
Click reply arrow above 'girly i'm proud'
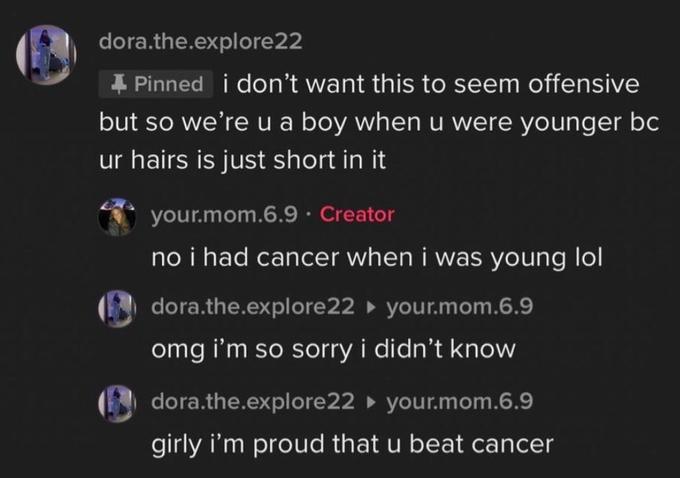pos(370,403)
